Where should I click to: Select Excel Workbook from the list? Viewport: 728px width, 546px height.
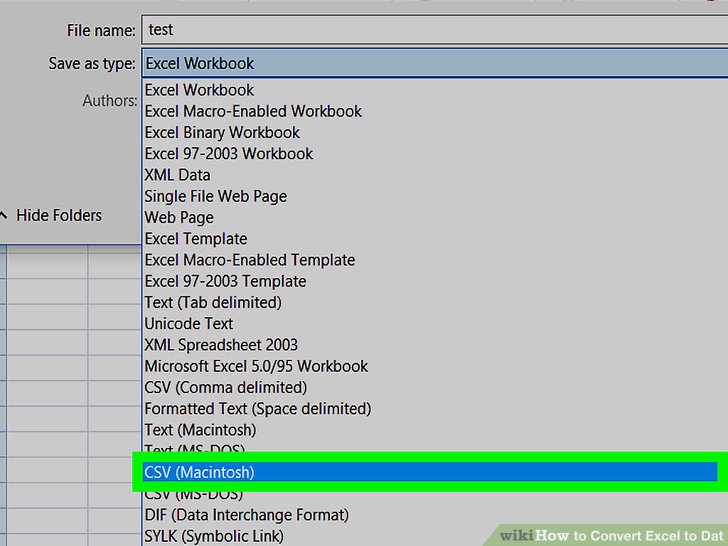coord(199,90)
